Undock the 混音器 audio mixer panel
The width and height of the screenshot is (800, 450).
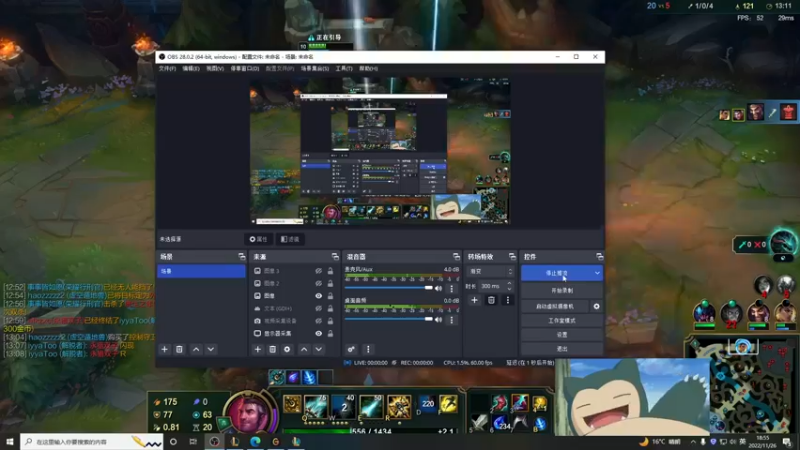coord(456,257)
